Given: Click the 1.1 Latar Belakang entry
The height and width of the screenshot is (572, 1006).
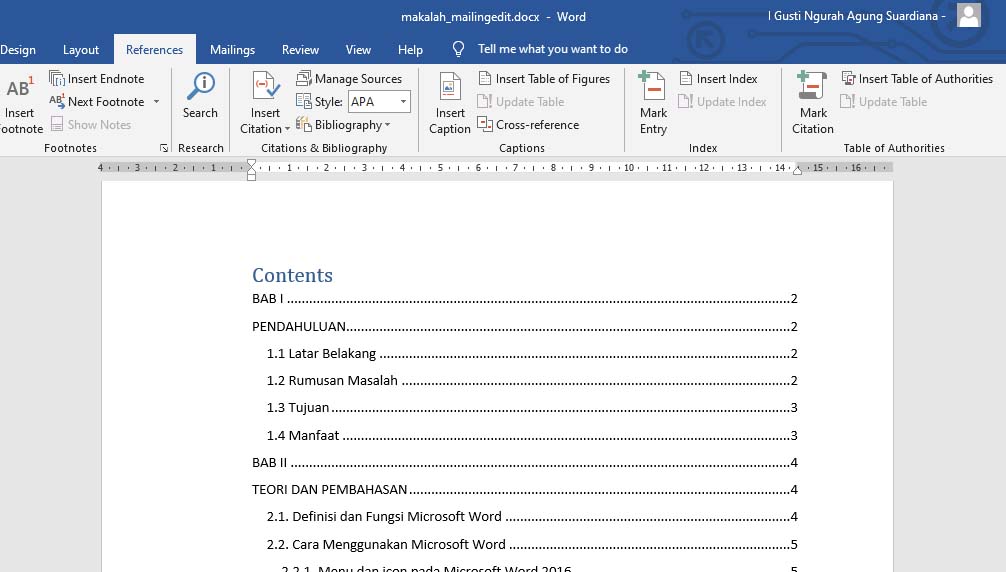Looking at the screenshot, I should 532,354.
